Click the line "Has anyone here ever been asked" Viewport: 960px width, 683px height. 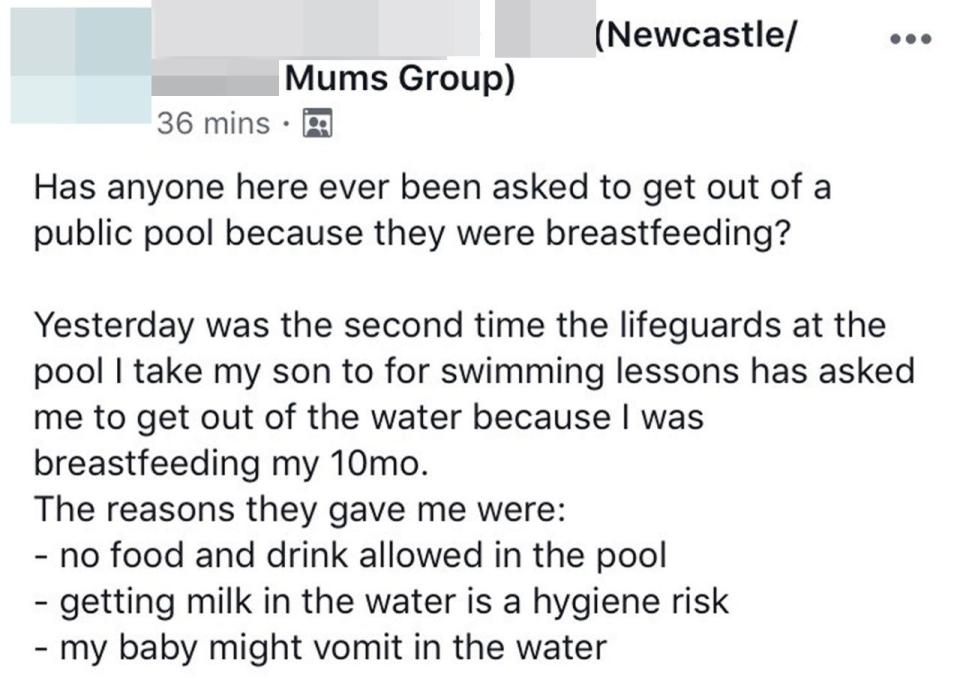[x=432, y=187]
